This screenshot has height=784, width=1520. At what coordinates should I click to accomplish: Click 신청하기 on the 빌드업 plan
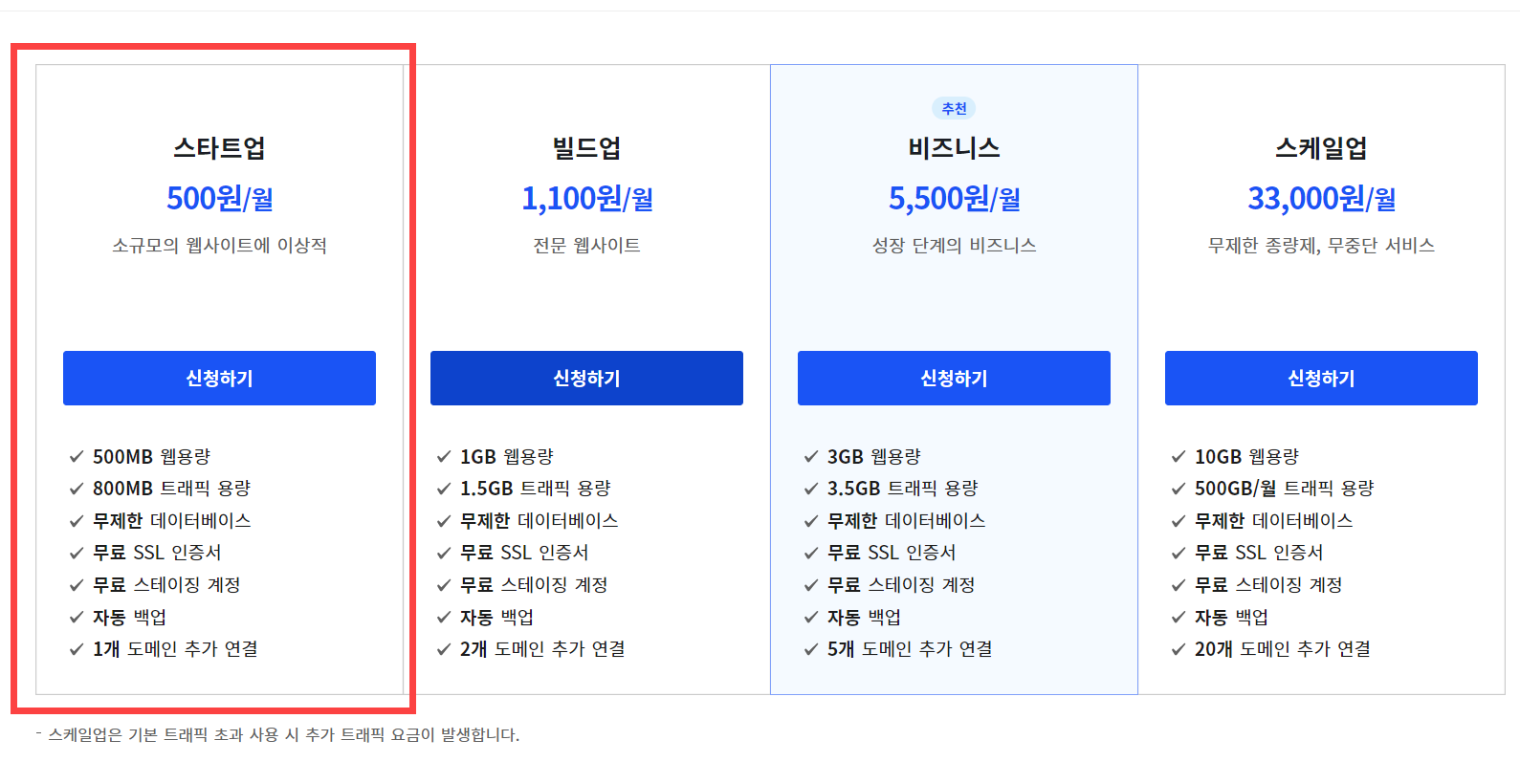point(586,378)
